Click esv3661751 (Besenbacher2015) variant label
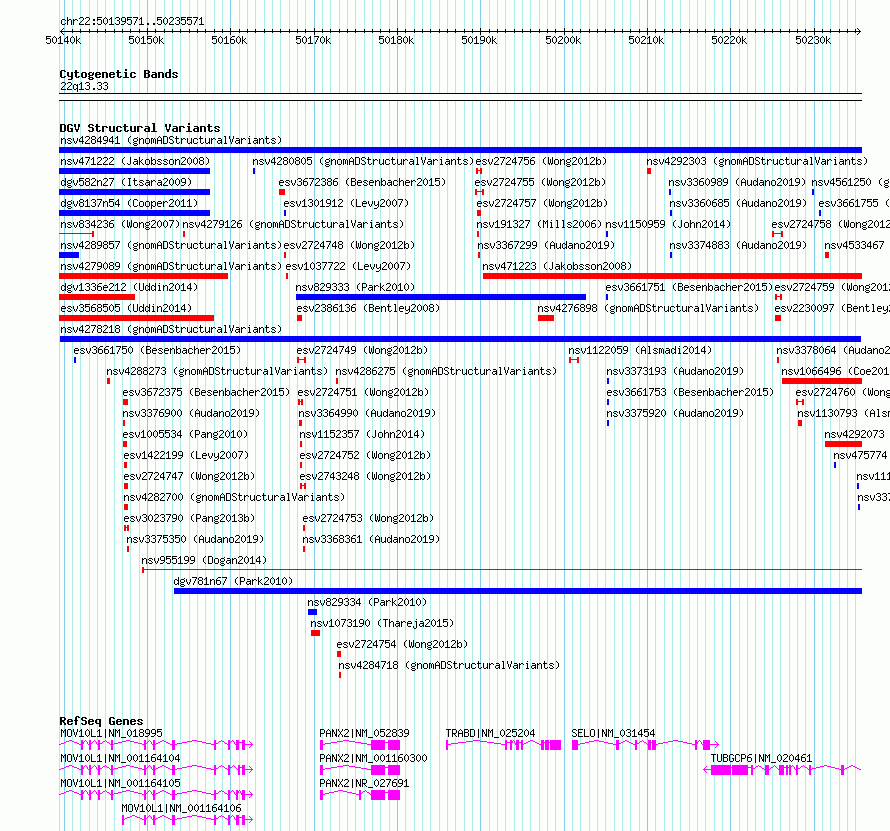This screenshot has width=890, height=831. [689, 287]
